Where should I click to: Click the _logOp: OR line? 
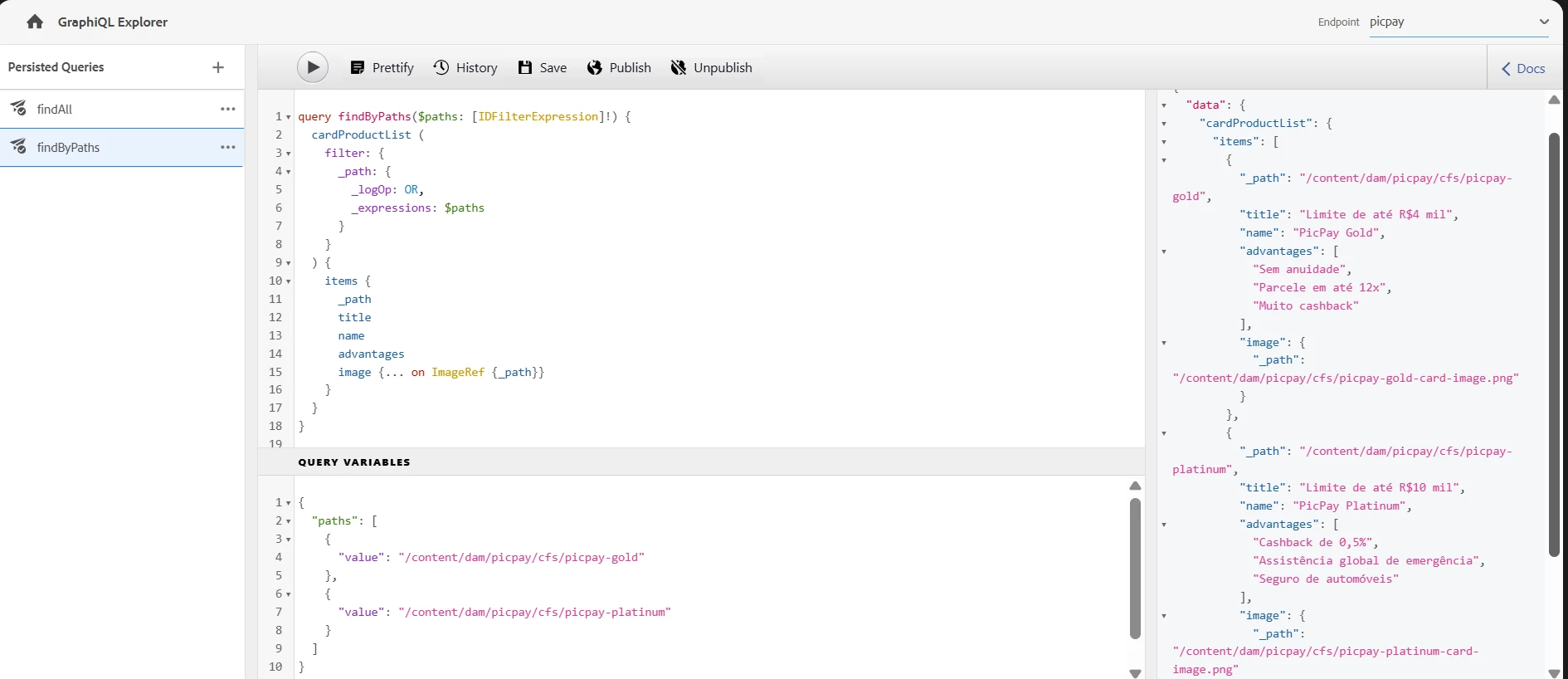pyautogui.click(x=387, y=189)
